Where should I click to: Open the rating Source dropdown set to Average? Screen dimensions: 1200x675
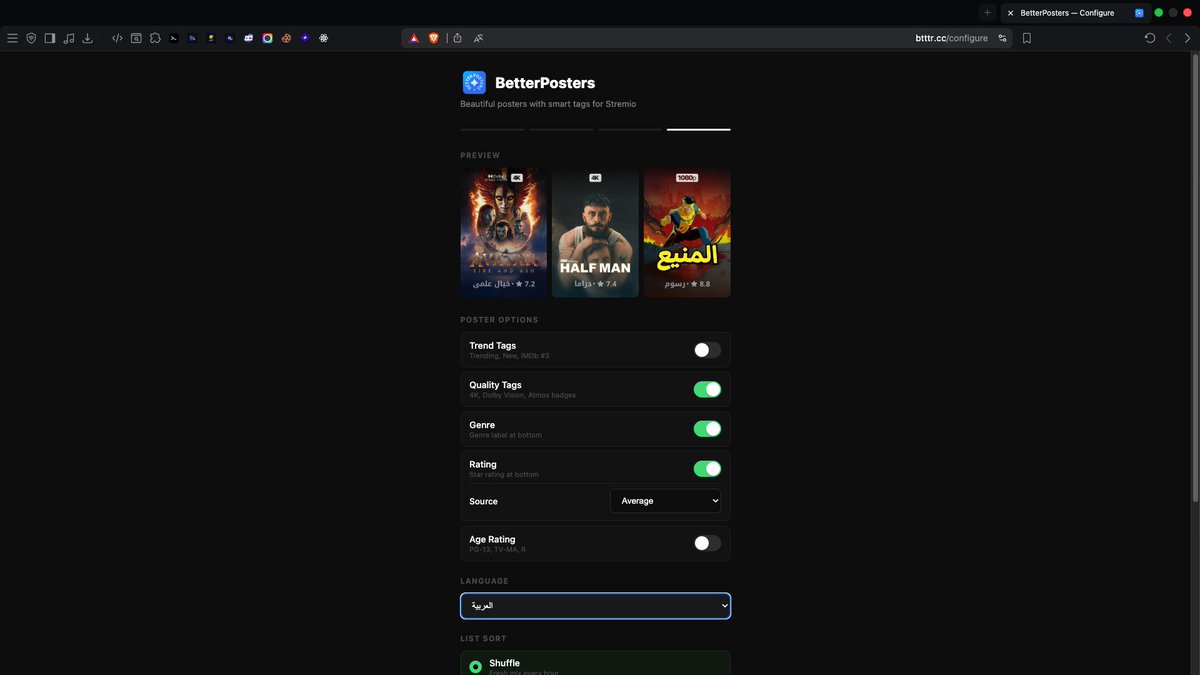[665, 501]
